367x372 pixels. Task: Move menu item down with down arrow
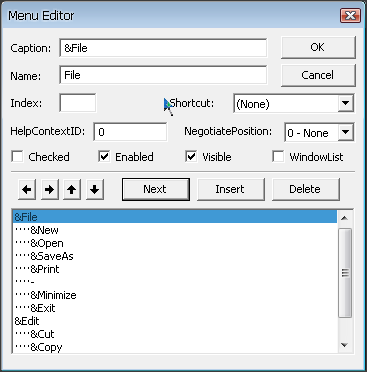coord(95,189)
